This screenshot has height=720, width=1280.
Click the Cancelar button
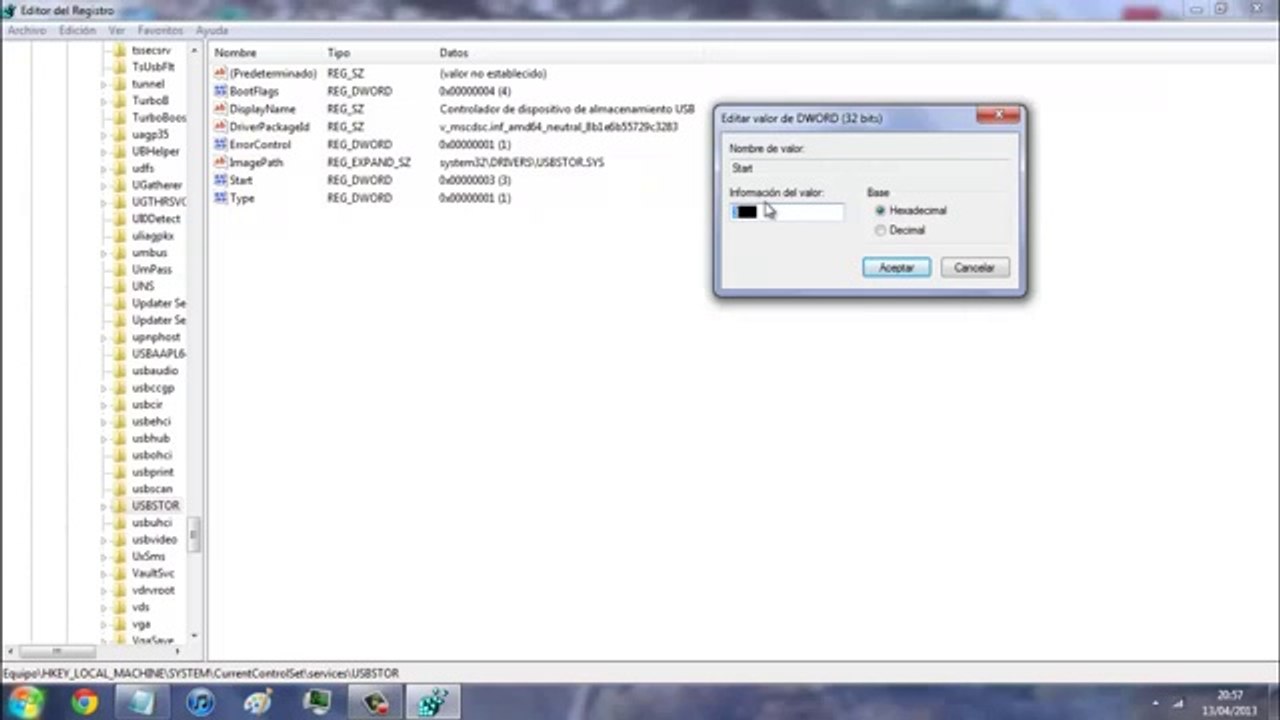[x=974, y=268]
